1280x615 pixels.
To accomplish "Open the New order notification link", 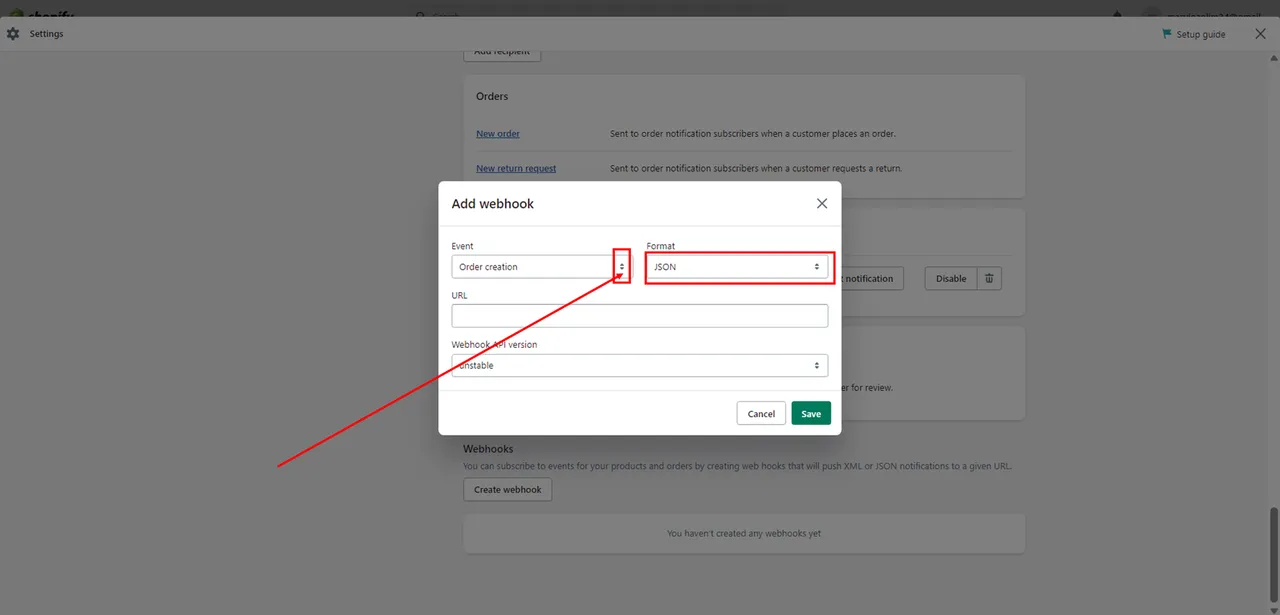I will pyautogui.click(x=498, y=134).
